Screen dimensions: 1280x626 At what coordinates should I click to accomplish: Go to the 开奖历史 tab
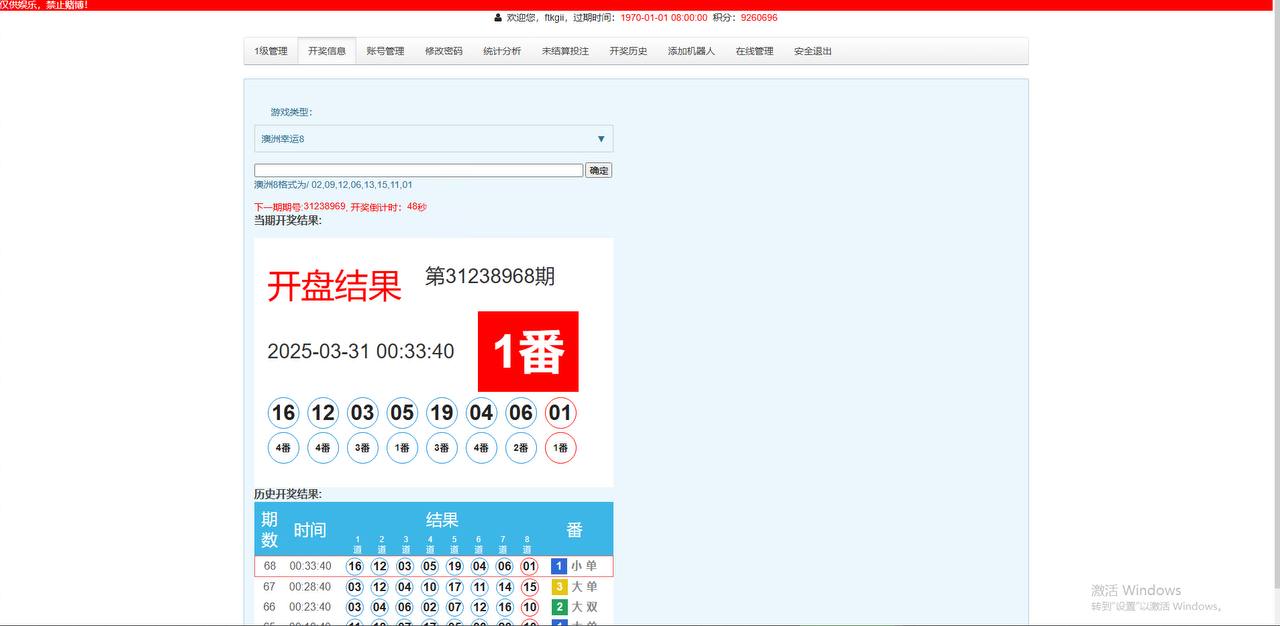point(628,51)
